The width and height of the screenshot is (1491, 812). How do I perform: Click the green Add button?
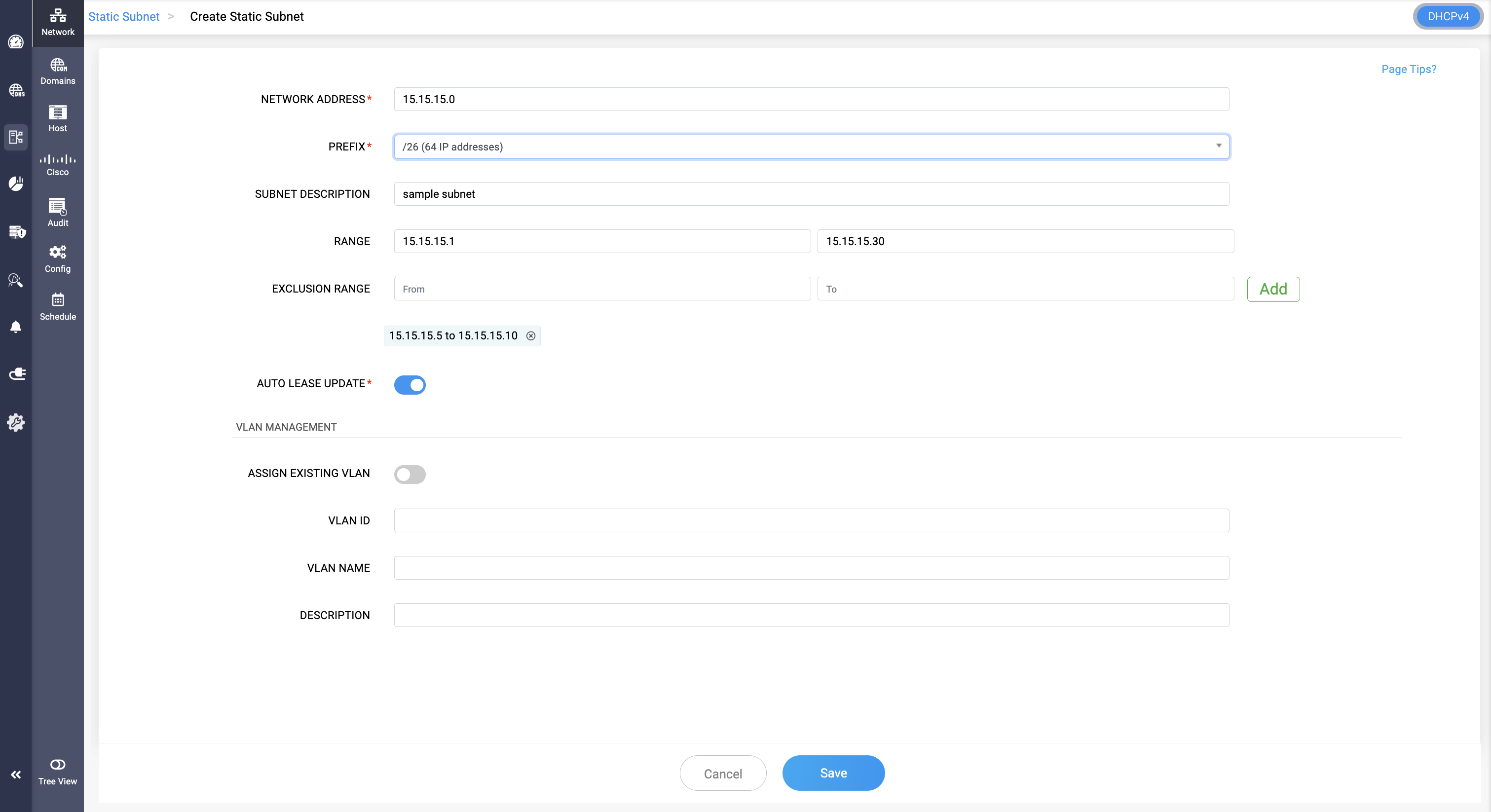(1273, 289)
